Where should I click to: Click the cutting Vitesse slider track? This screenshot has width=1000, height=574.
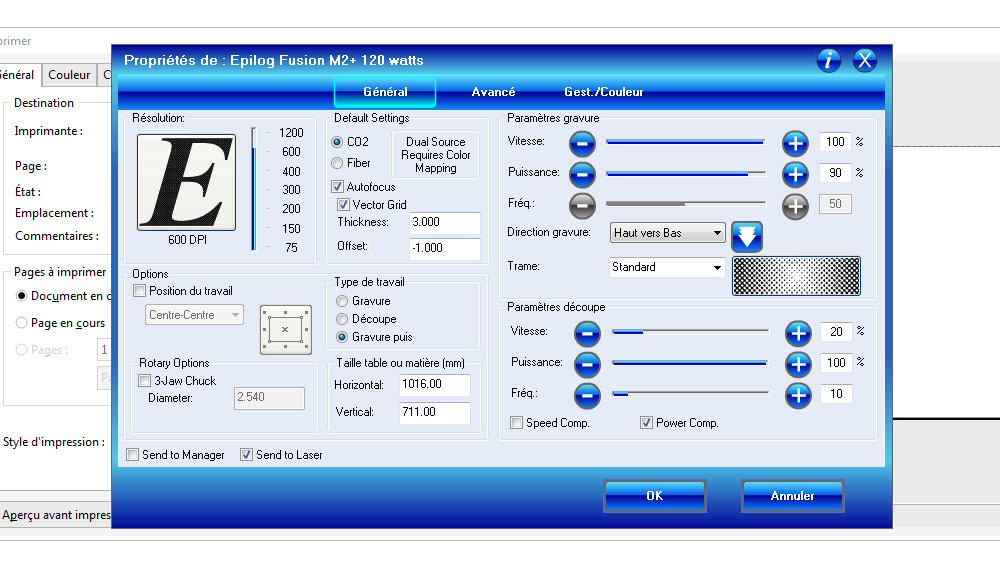point(691,332)
